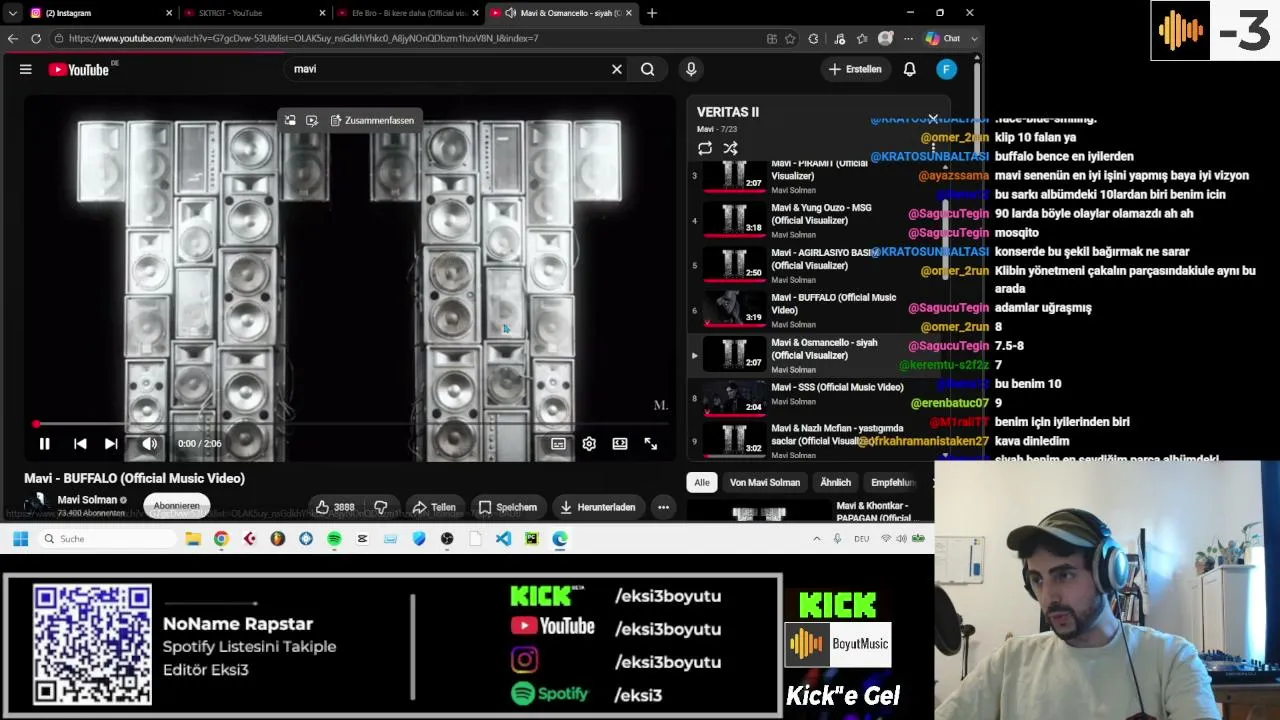
Task: Play 'Mavi - BUFFALO' from the playlist
Action: 816,310
